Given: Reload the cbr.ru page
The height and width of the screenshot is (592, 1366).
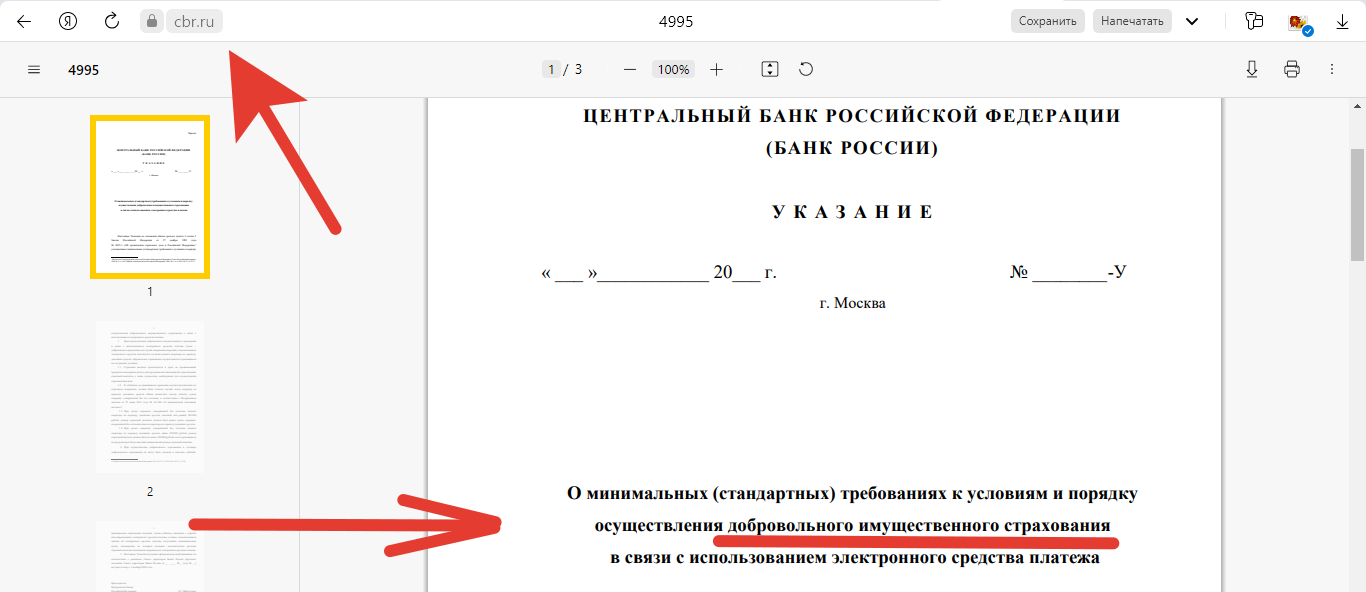Looking at the screenshot, I should point(111,20).
